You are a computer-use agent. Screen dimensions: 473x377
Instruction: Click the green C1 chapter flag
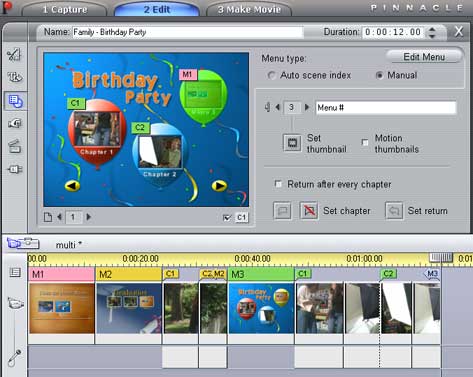pos(303,274)
